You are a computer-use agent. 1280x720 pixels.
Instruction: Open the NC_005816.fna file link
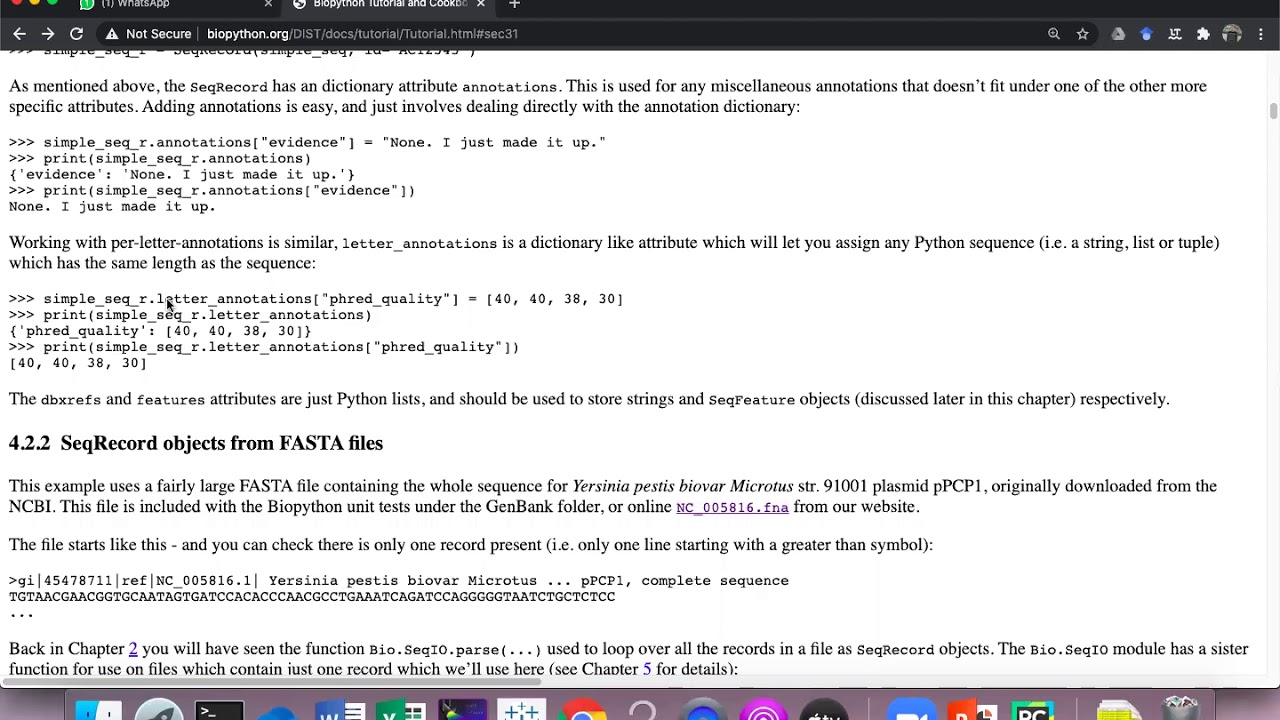click(732, 508)
